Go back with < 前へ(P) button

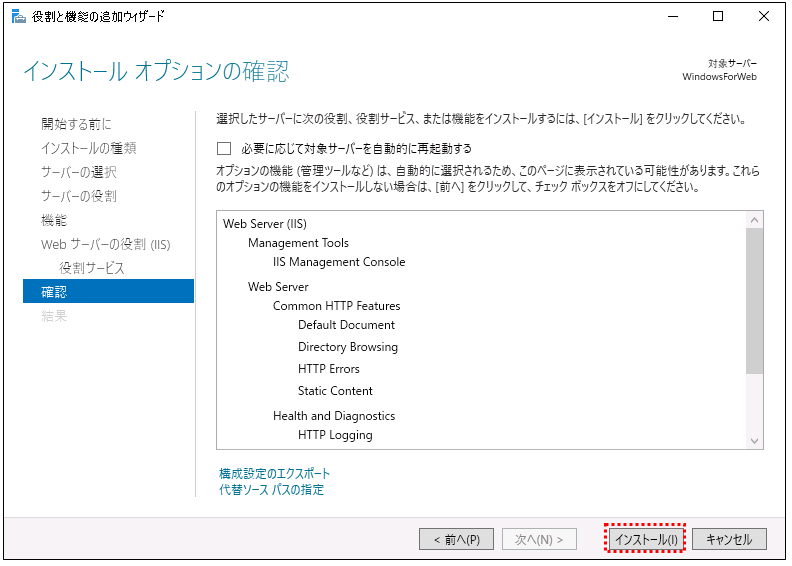456,539
